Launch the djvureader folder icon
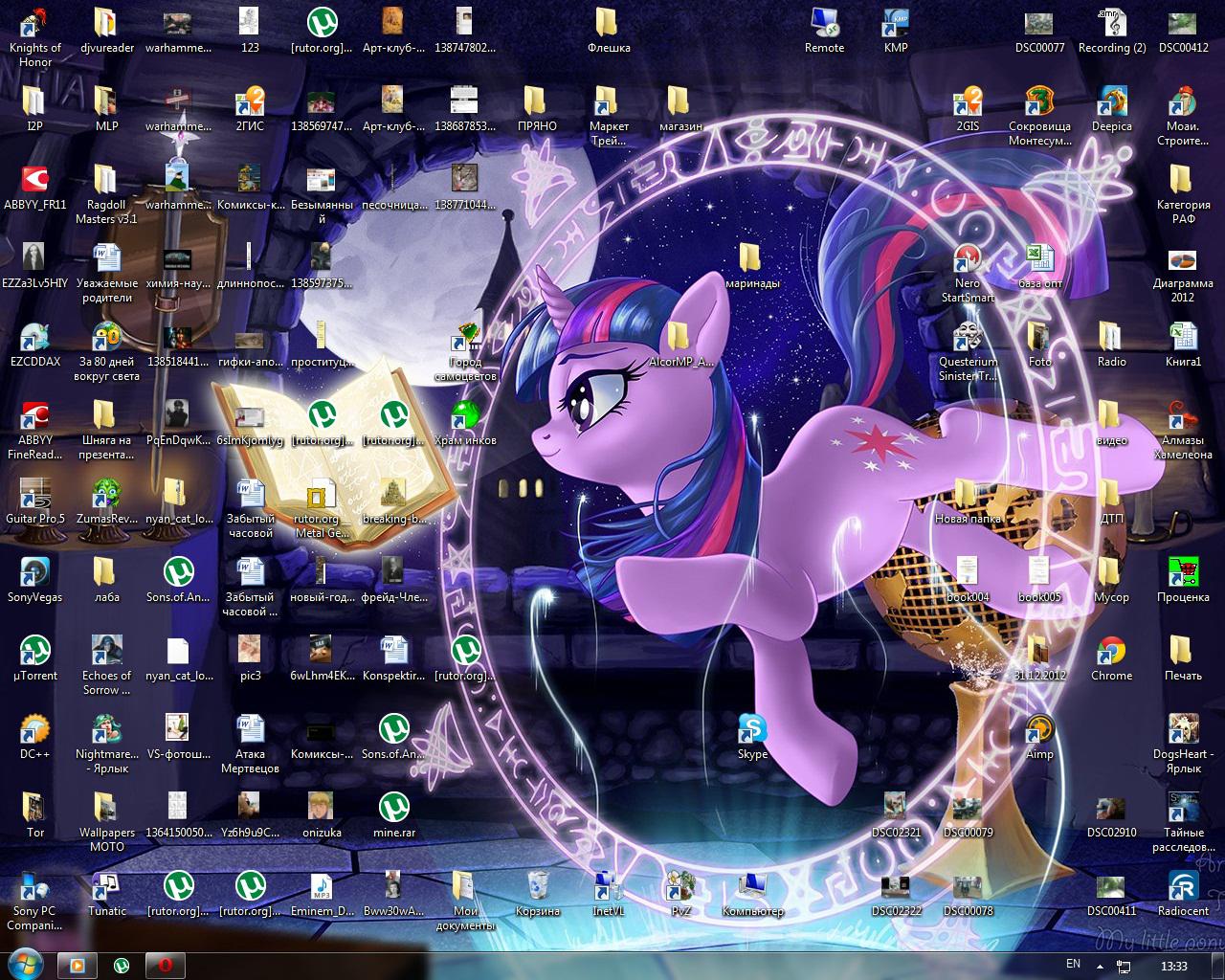Image resolution: width=1225 pixels, height=980 pixels. pyautogui.click(x=107, y=31)
